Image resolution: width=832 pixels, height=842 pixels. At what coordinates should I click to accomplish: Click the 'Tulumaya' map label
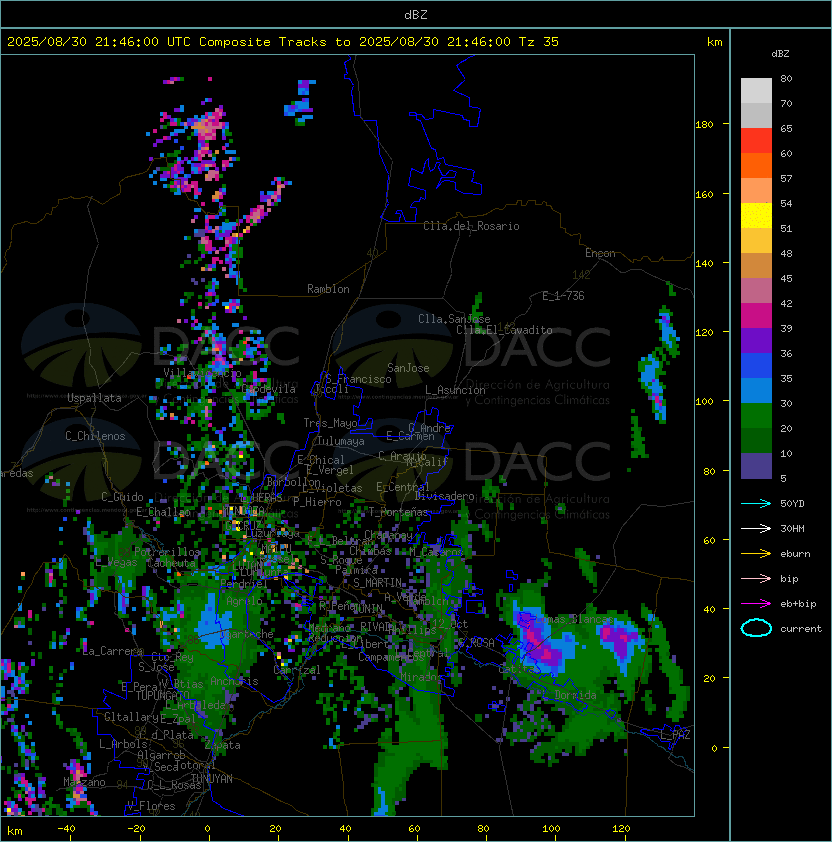click(x=341, y=441)
